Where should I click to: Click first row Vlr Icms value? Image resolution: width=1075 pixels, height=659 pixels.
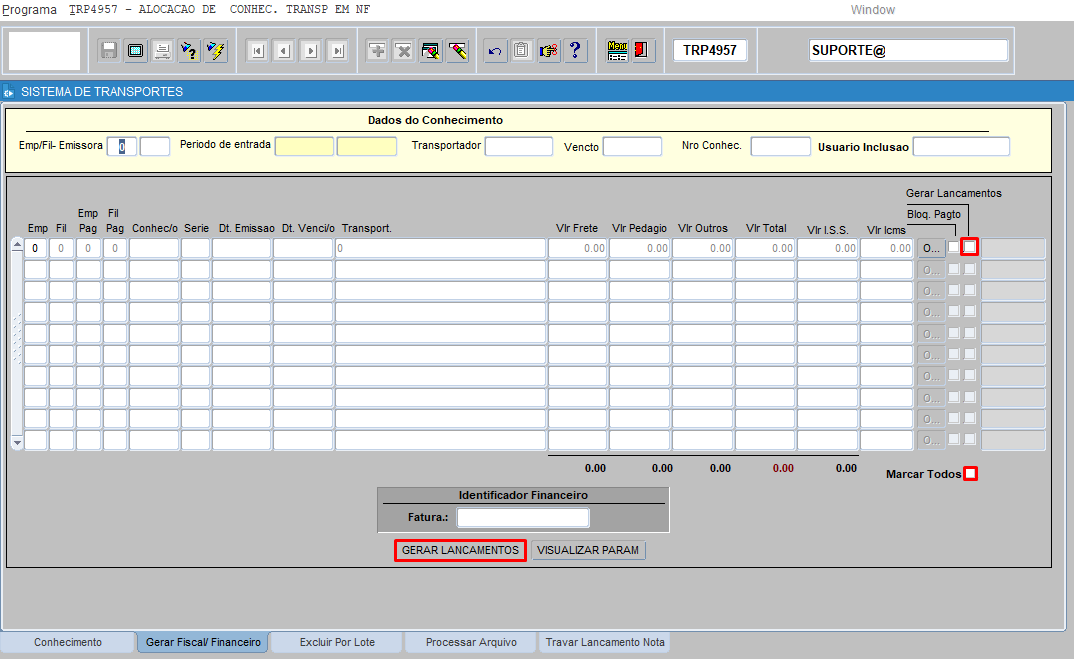[x=886, y=248]
